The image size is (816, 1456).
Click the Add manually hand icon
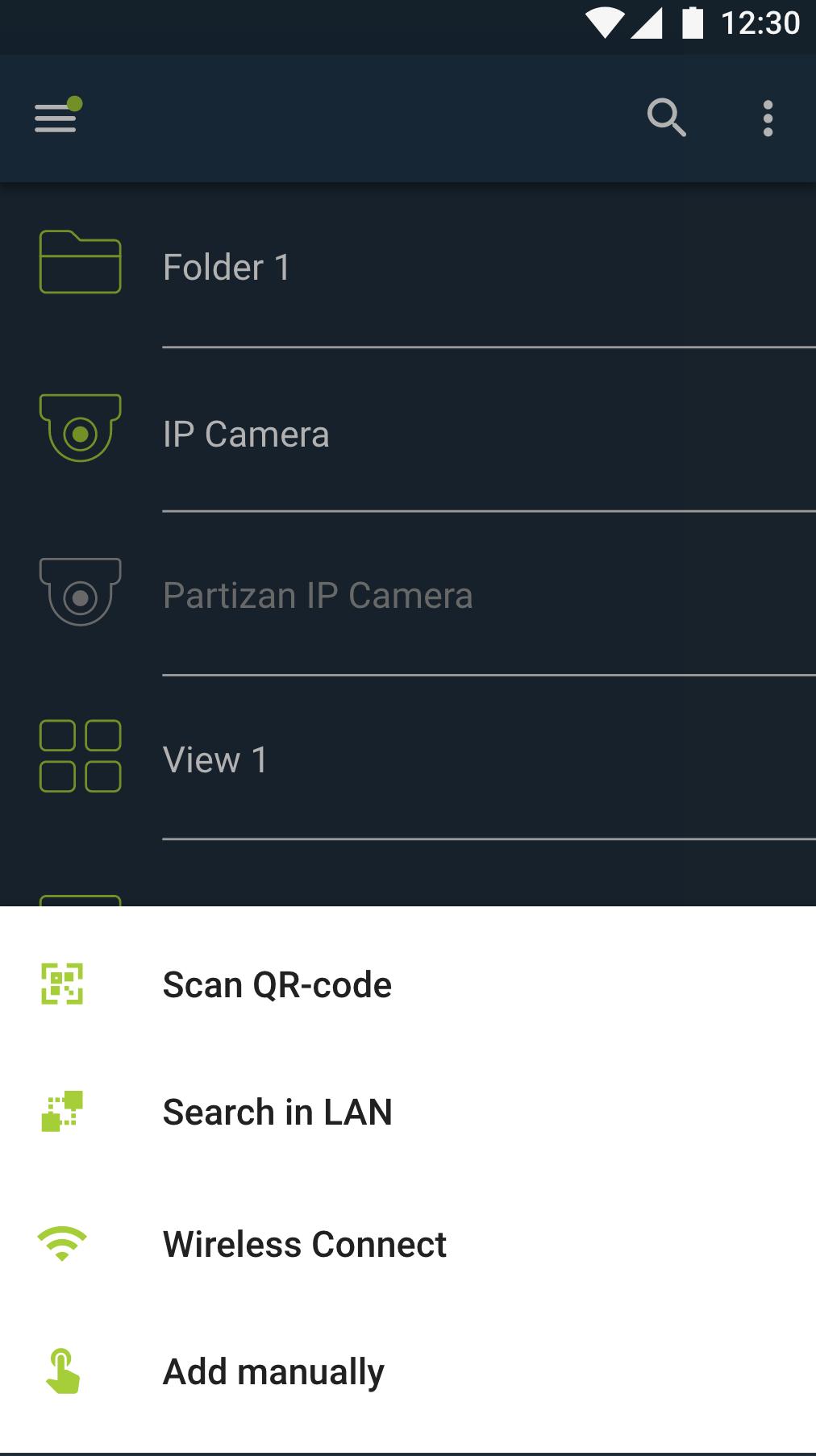pos(62,1371)
